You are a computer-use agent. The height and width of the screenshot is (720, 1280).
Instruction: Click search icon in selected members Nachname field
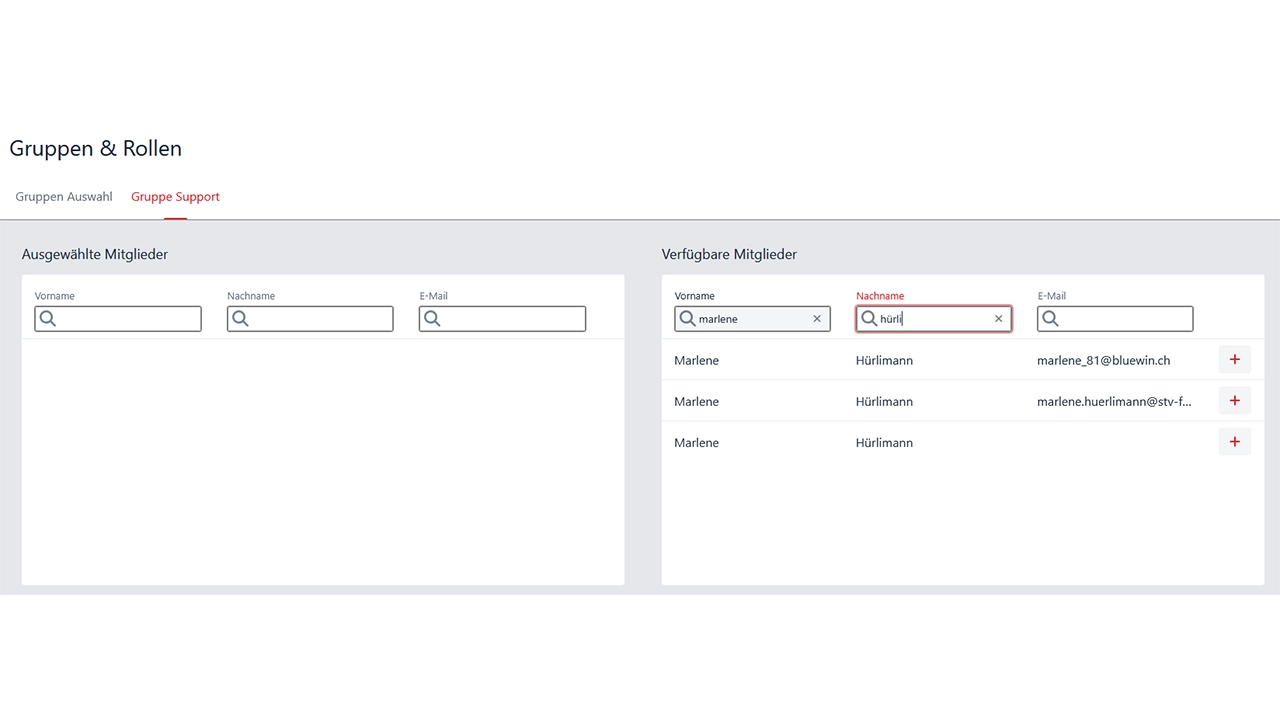(x=240, y=319)
